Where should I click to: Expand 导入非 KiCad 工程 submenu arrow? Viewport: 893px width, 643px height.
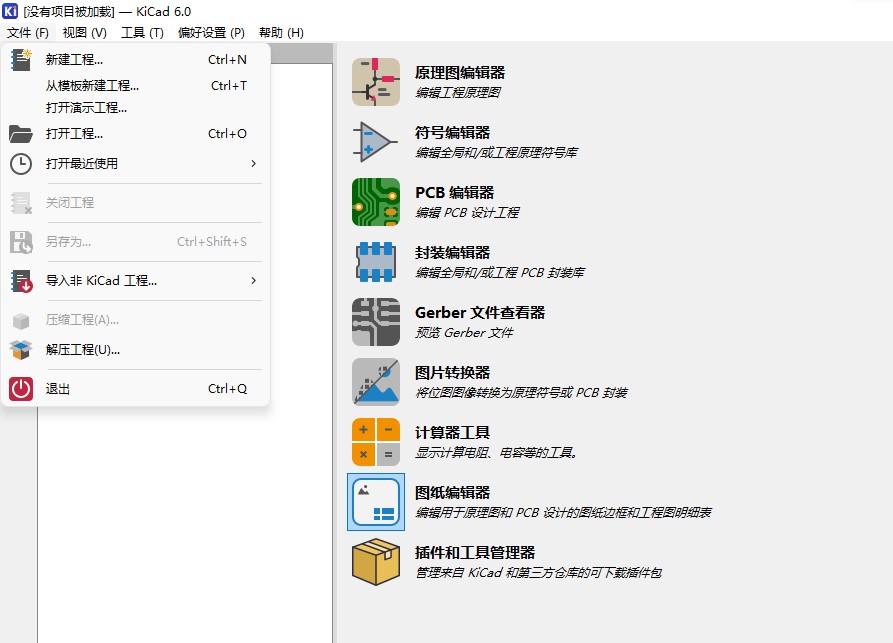click(253, 280)
